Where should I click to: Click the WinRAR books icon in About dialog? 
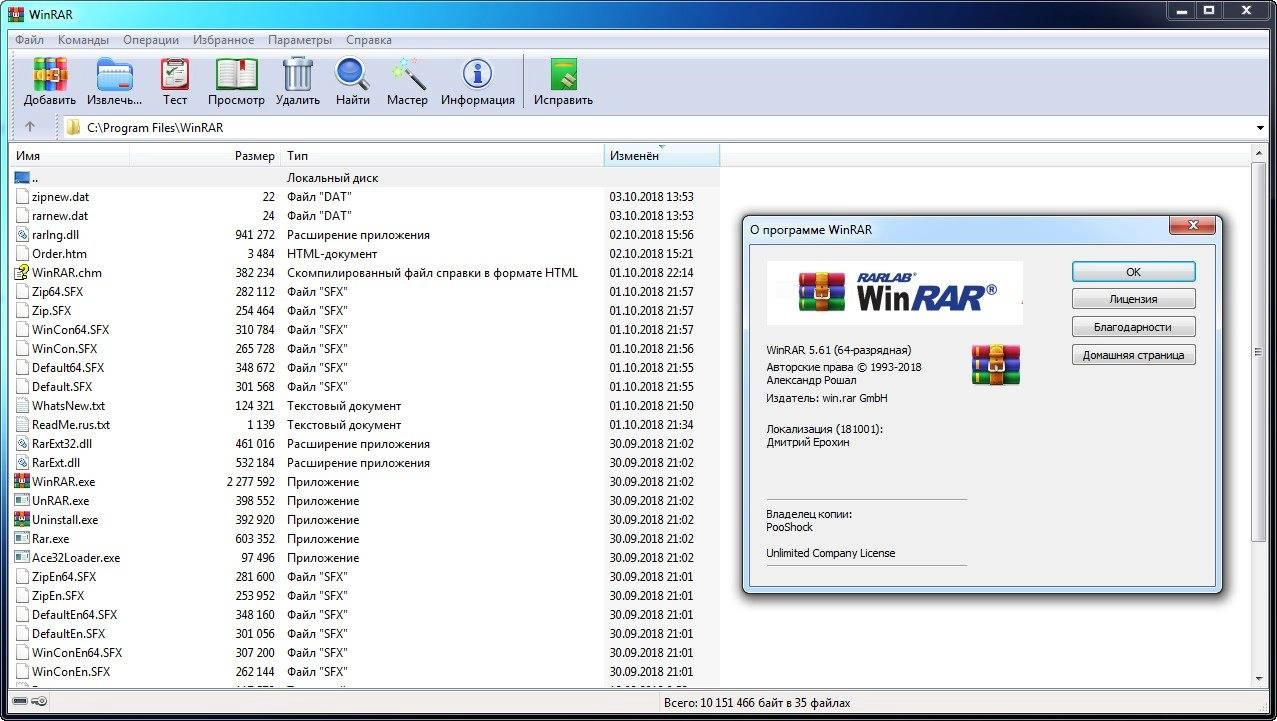996,365
